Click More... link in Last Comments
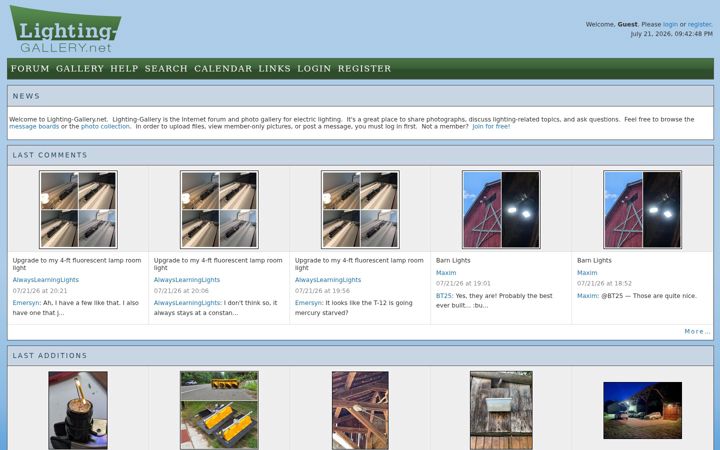The height and width of the screenshot is (450, 720). tap(697, 332)
